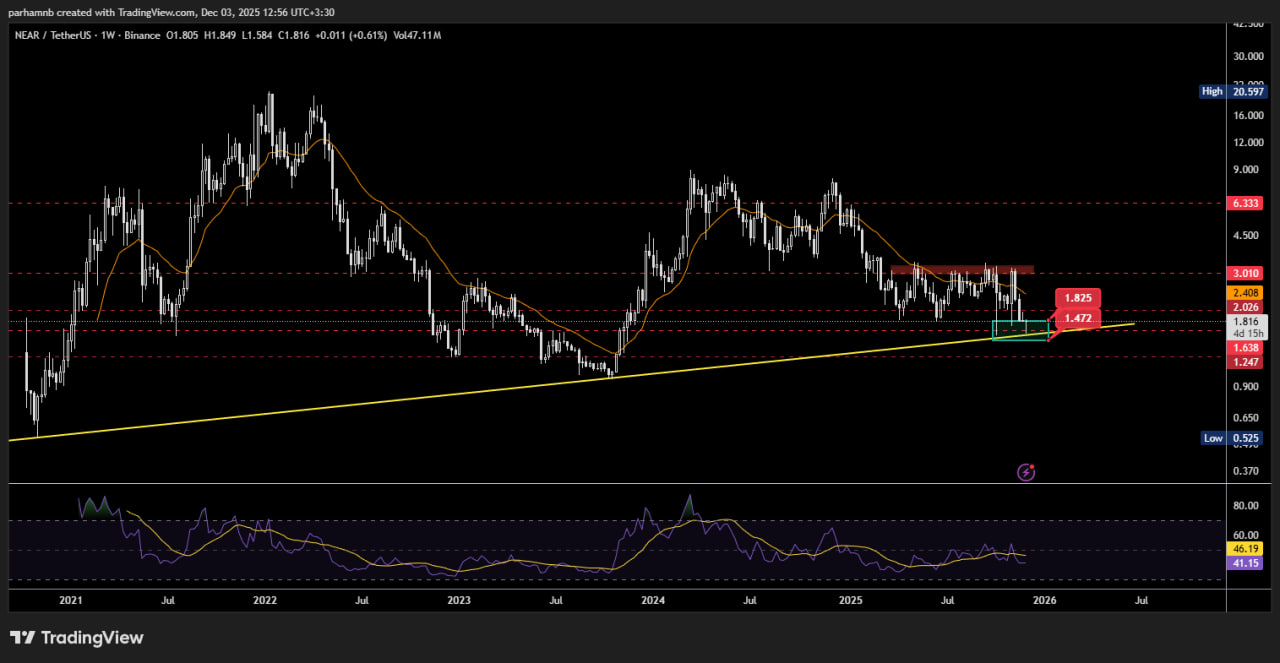The image size is (1280, 663).
Task: Click the TradingView logo in the bottom corner
Action: tap(77, 638)
